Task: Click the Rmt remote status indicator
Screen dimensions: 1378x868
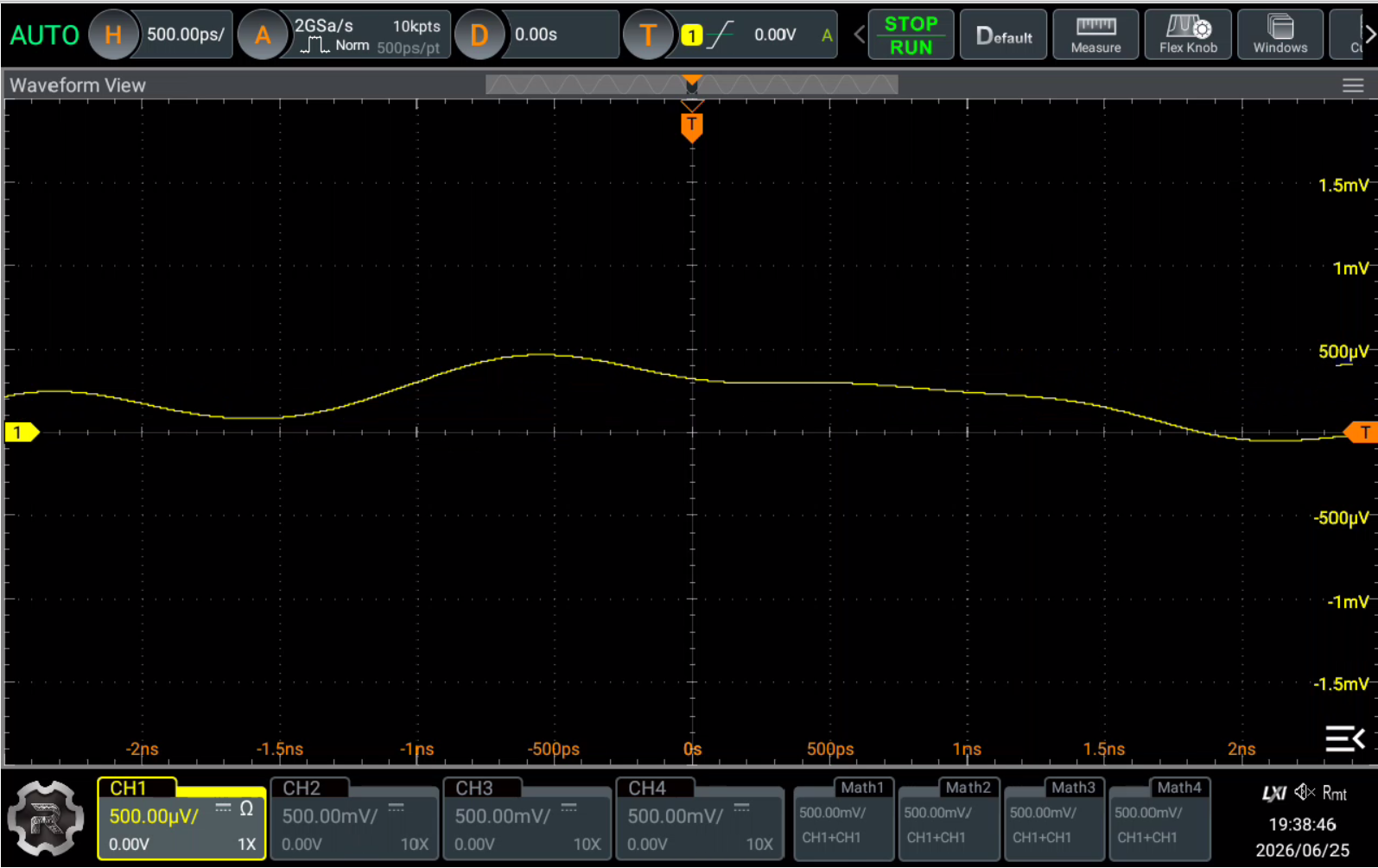Action: (1335, 793)
